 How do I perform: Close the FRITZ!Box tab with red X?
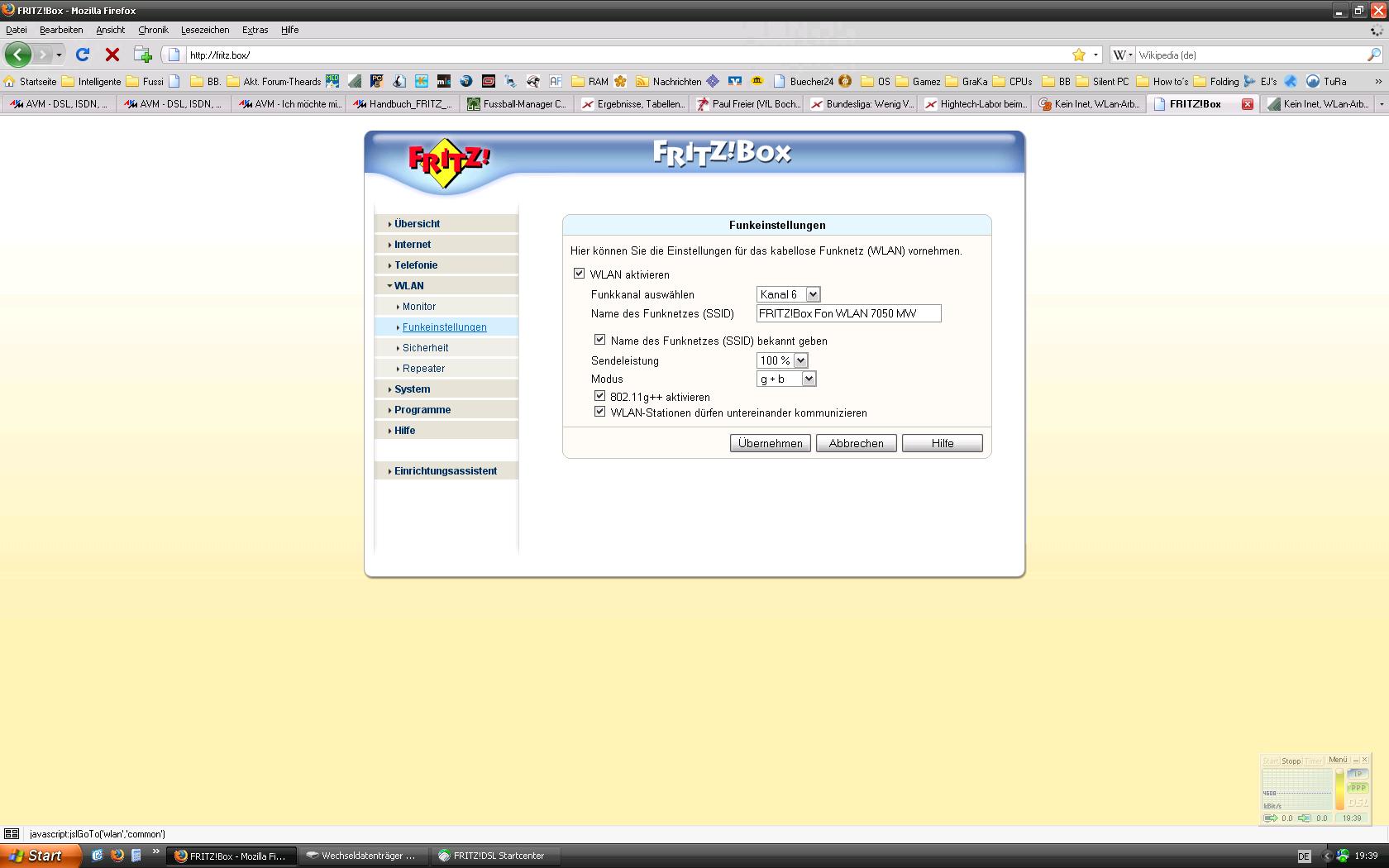[1248, 104]
